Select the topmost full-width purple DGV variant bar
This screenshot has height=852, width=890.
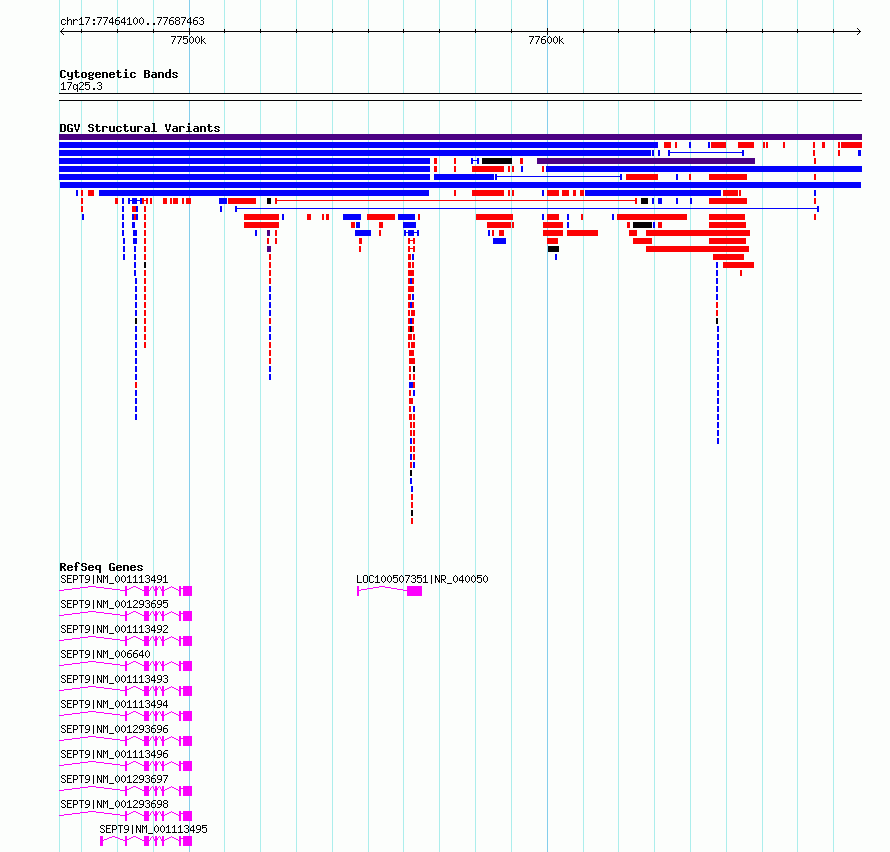coord(460,137)
